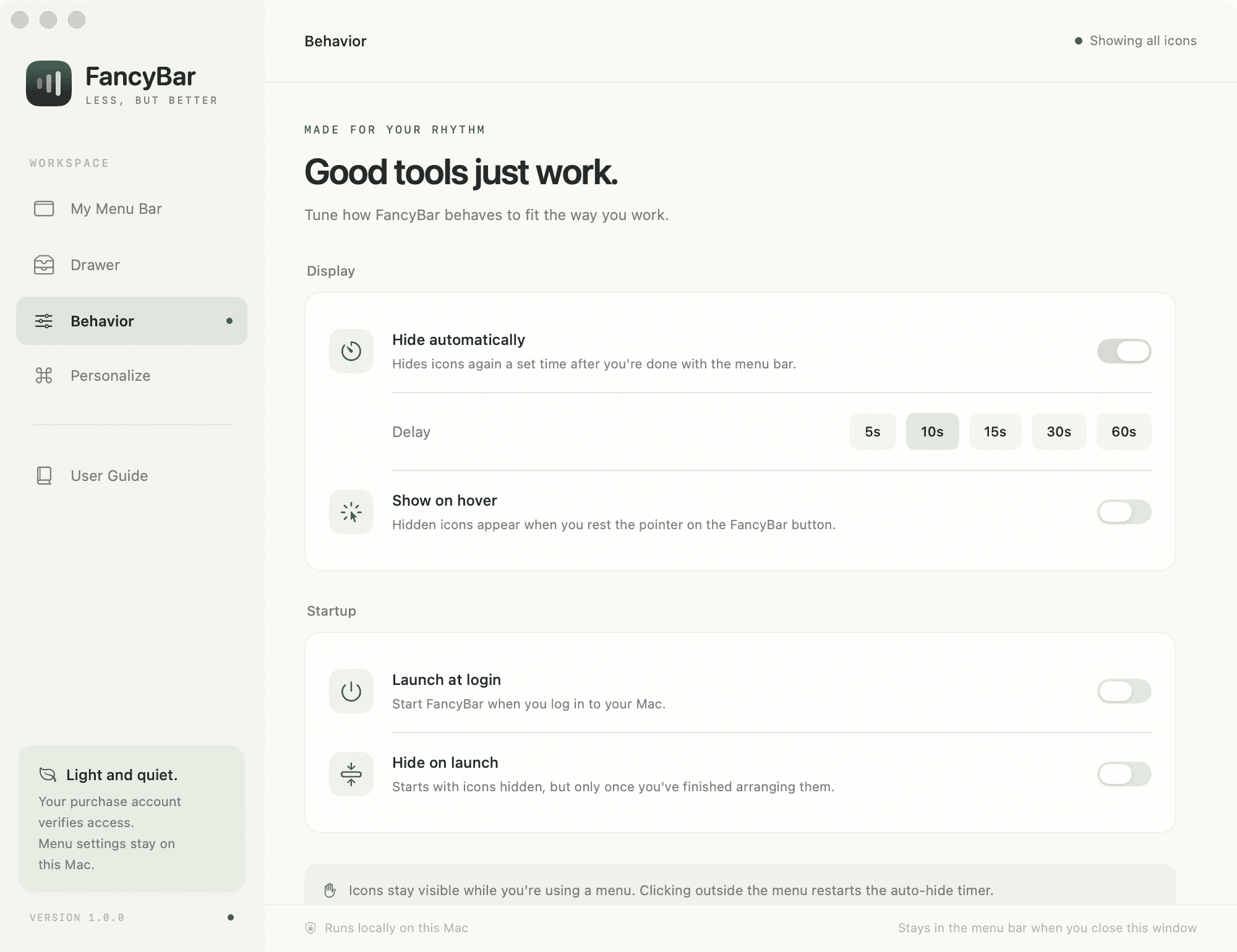Click the Runs locally on this Mac text
Viewport: 1237px width, 952px height.
396,928
